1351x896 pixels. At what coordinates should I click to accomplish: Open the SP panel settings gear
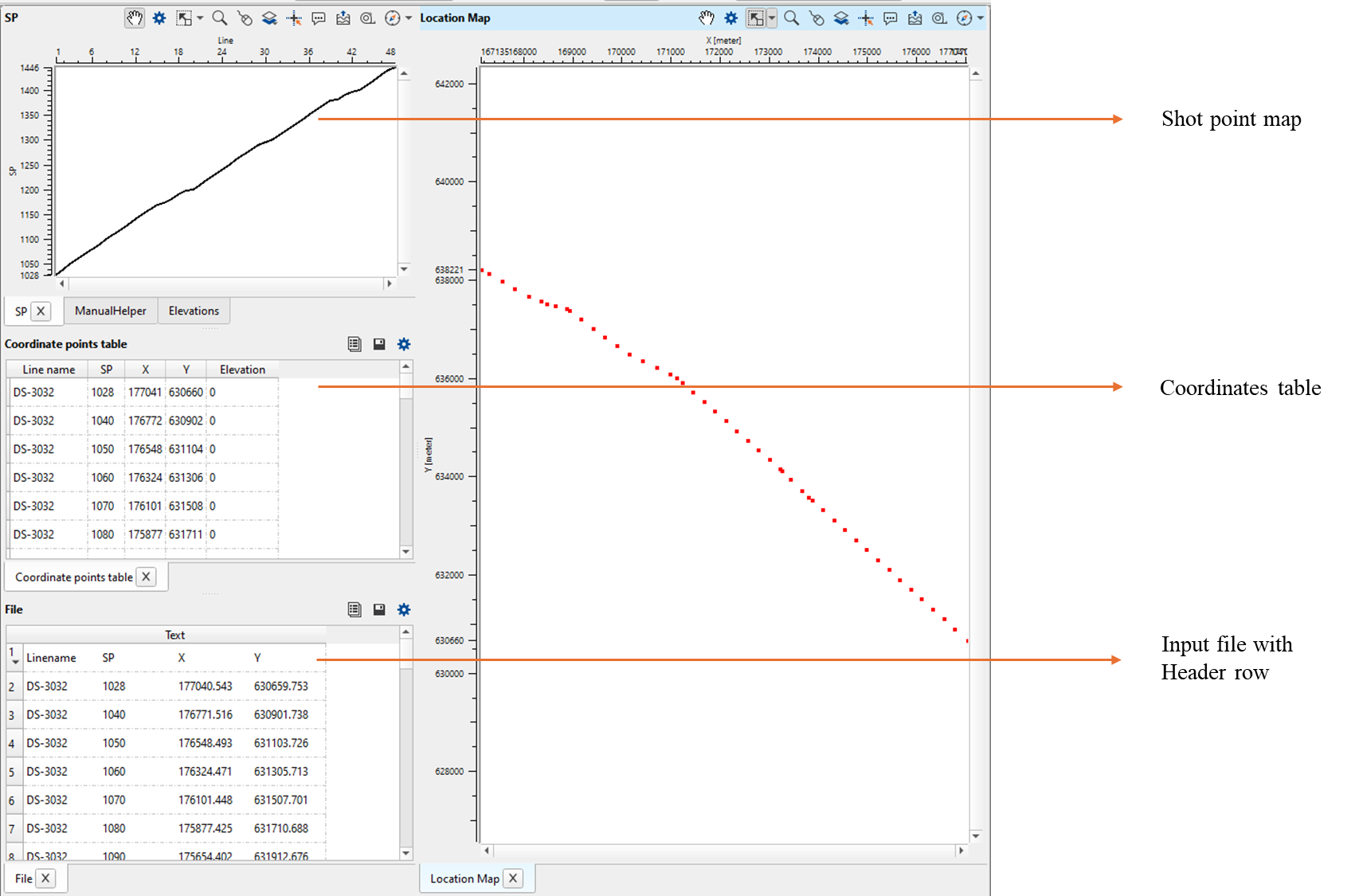[159, 18]
